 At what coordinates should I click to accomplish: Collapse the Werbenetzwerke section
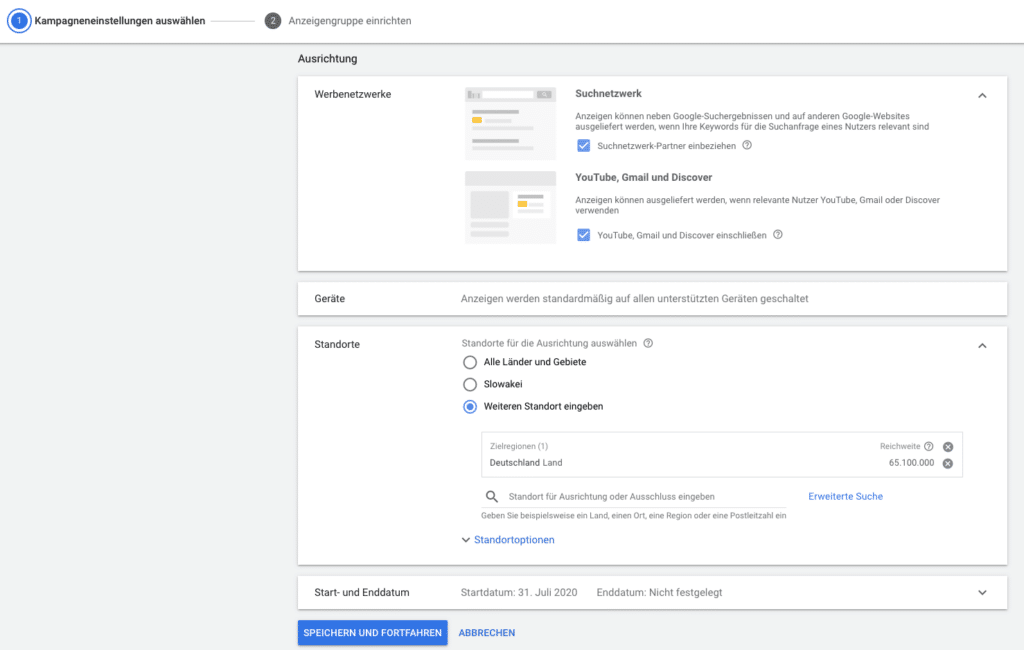click(x=982, y=95)
